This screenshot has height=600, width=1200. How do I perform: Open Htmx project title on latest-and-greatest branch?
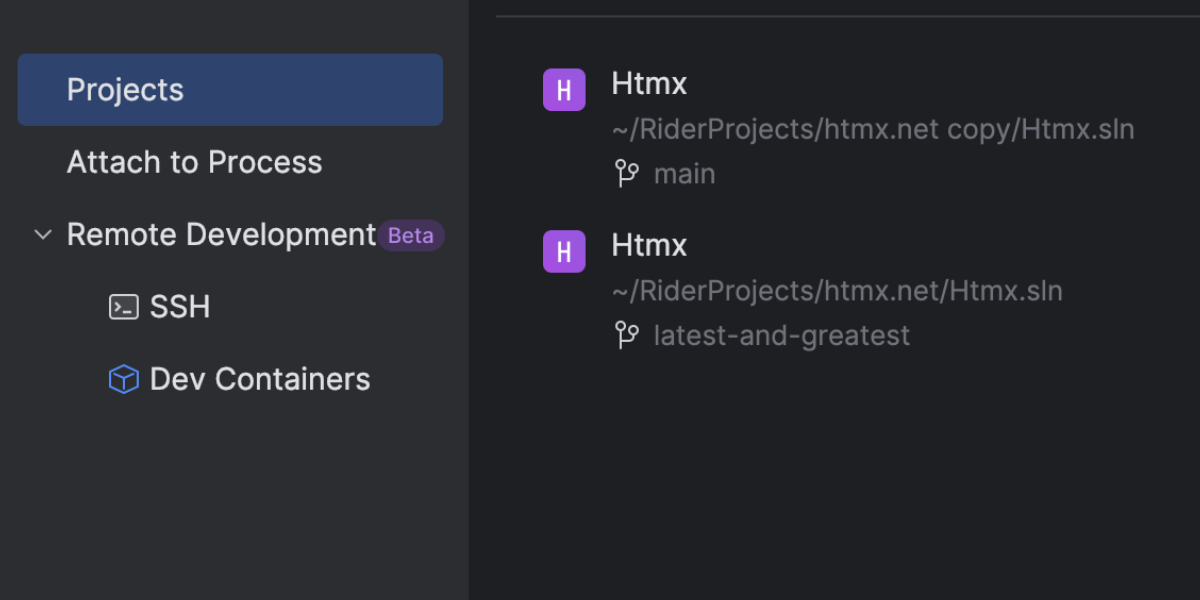coord(649,245)
